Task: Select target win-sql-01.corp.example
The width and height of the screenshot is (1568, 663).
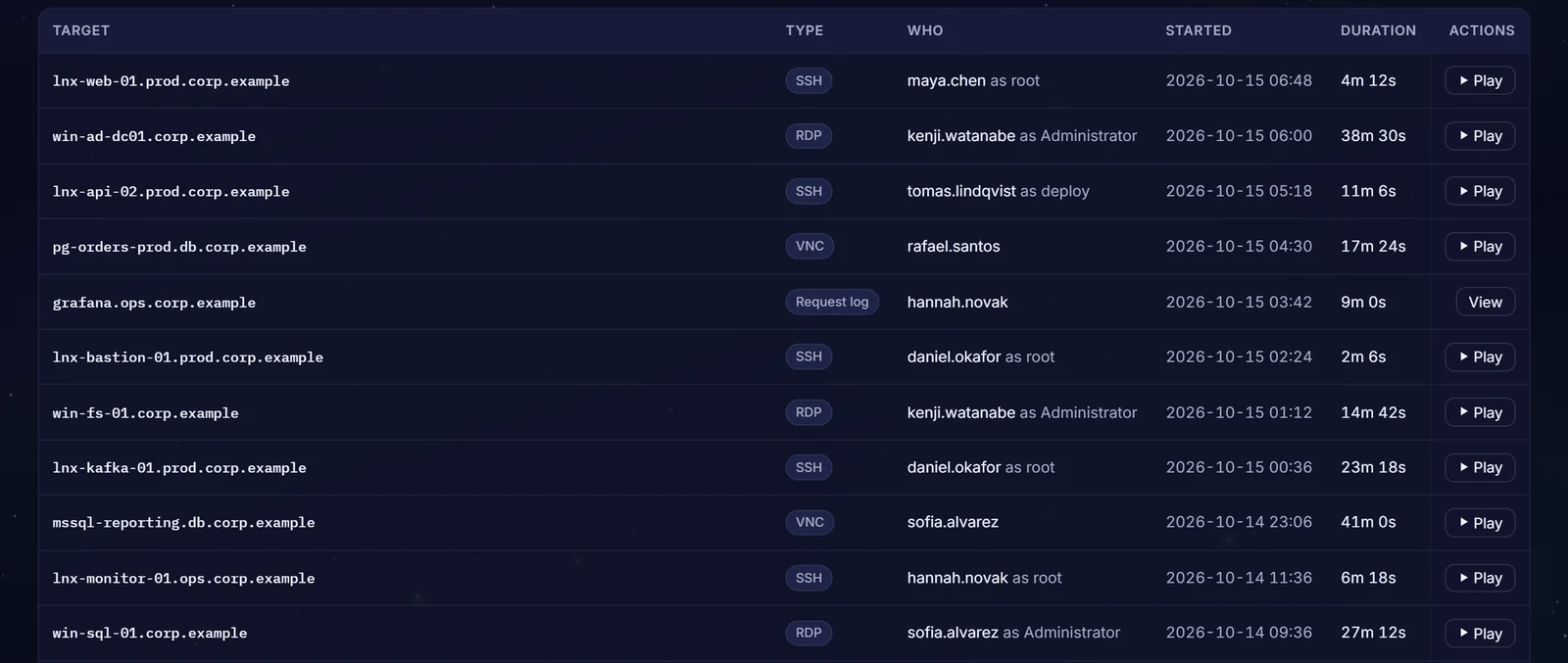Action: tap(150, 634)
